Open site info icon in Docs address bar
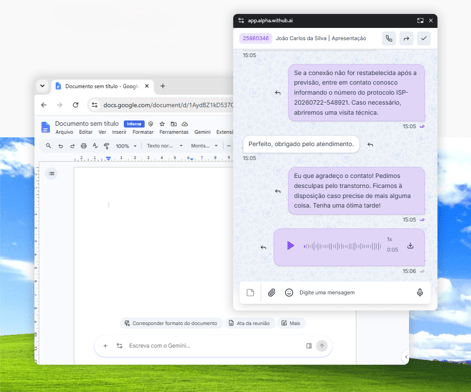The height and width of the screenshot is (392, 471). (x=95, y=105)
